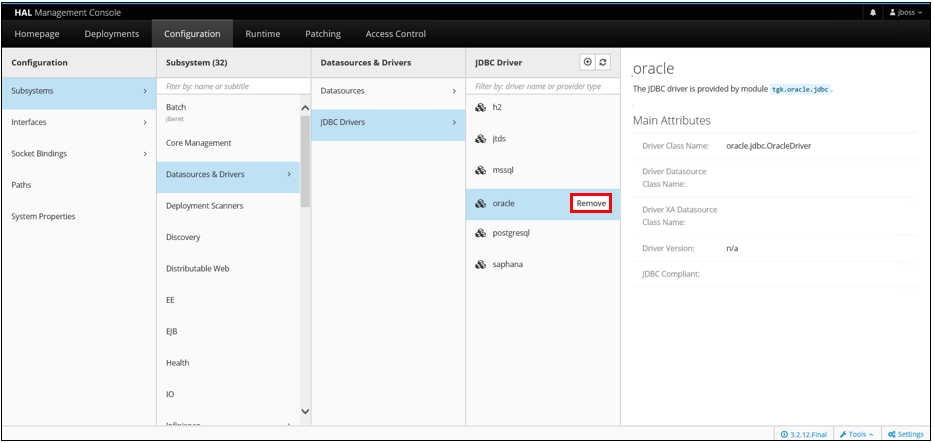Expand Datasources & Drivers subsystem chevron

(x=289, y=174)
